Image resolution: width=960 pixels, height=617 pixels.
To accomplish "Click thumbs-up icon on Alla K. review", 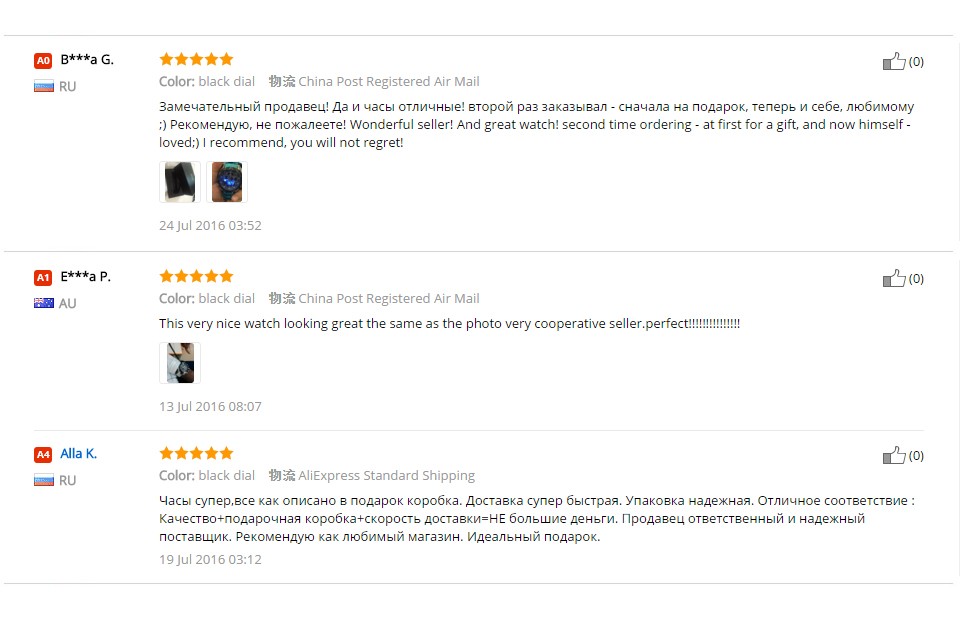I will click(894, 455).
